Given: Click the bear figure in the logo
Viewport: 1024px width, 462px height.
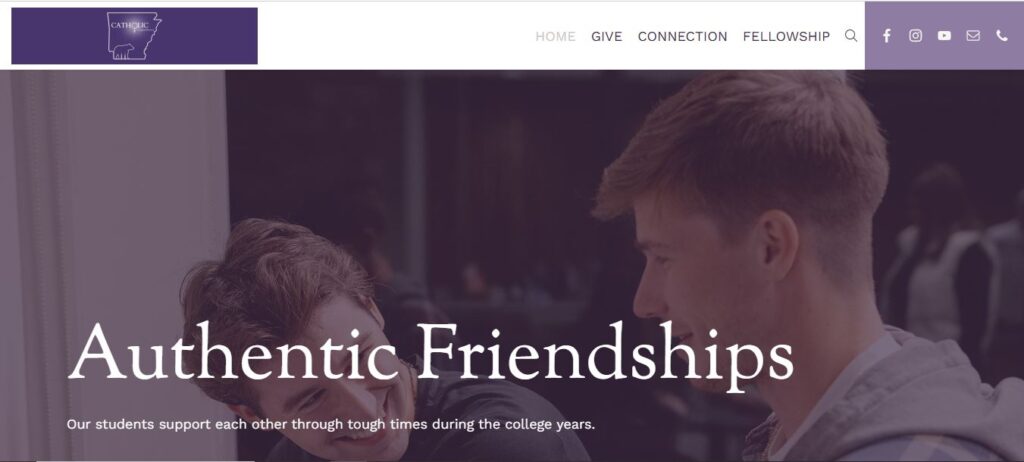Looking at the screenshot, I should 124,50.
